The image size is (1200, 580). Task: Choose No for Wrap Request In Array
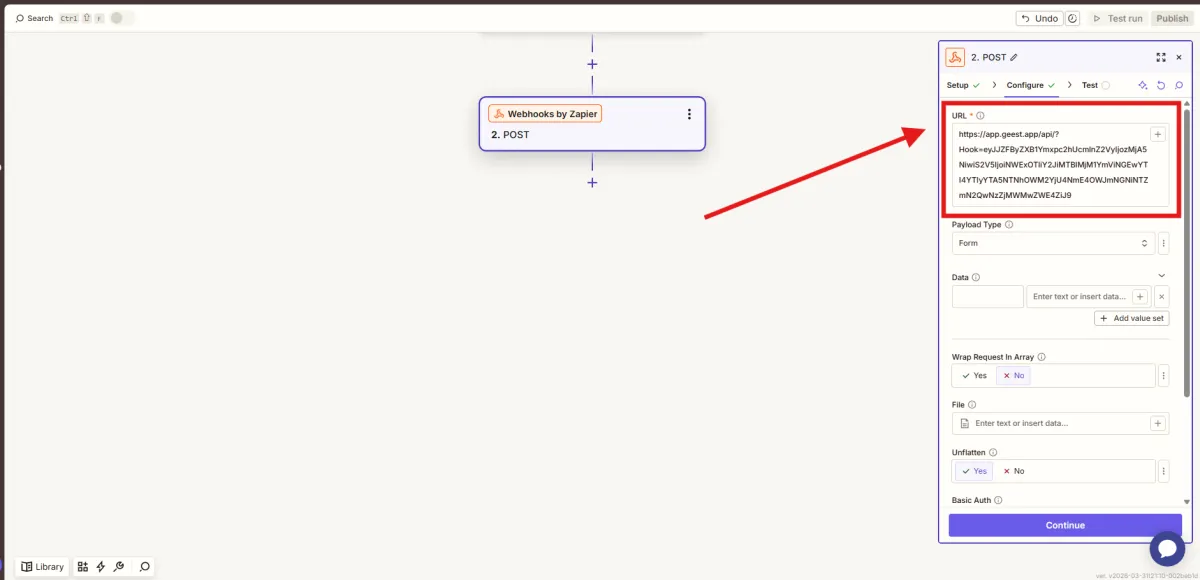click(1013, 375)
